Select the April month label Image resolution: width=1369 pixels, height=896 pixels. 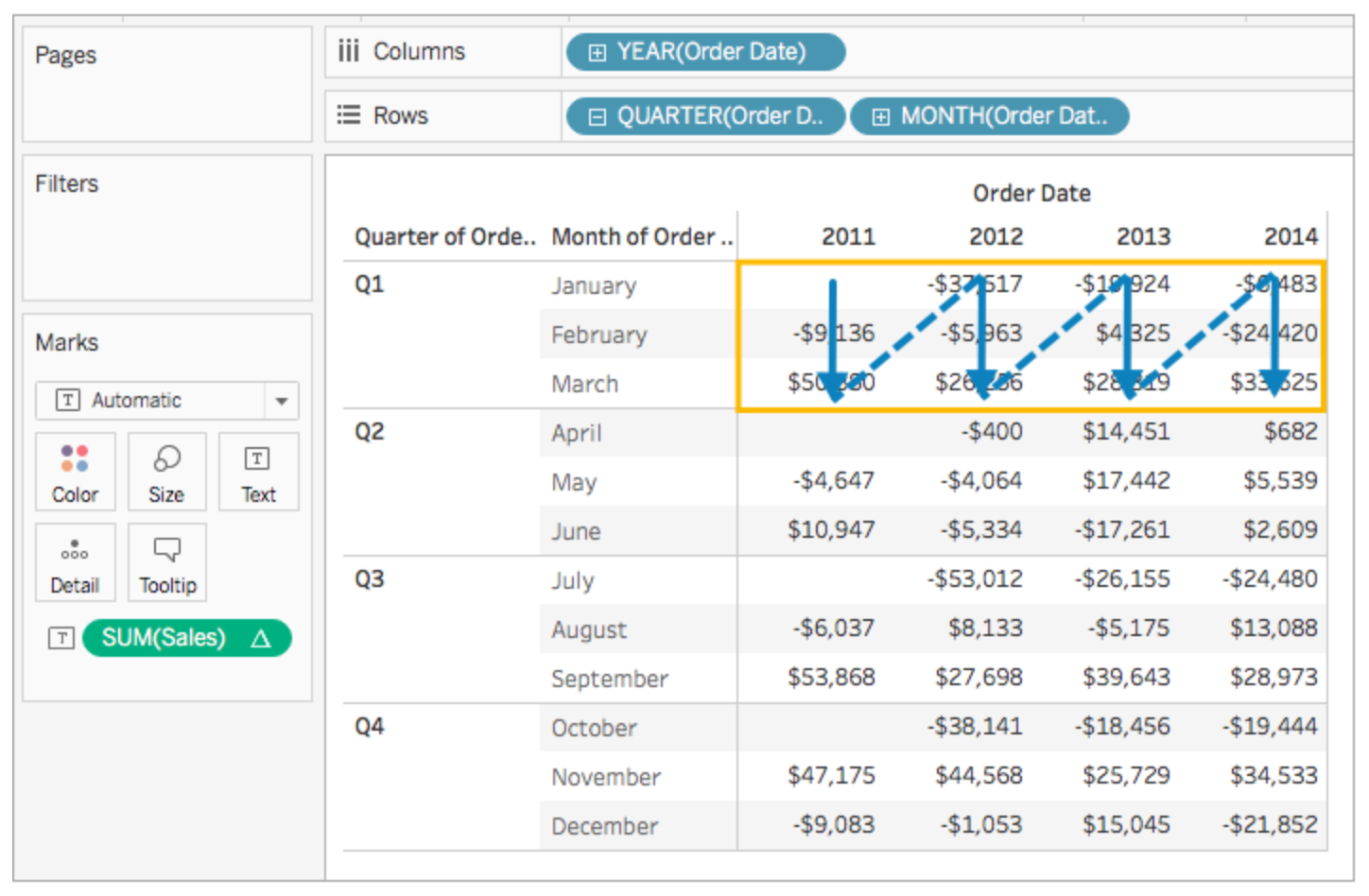(576, 433)
